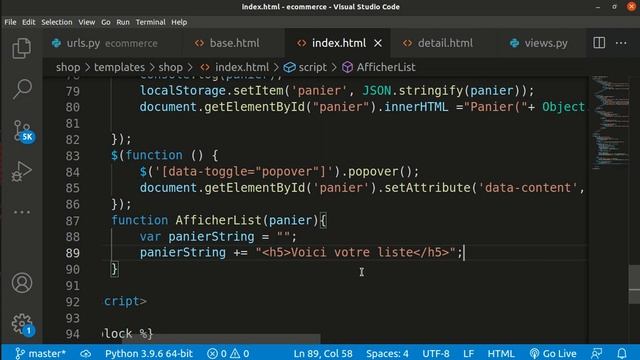
Task: Open the View menu
Action: coord(87,22)
